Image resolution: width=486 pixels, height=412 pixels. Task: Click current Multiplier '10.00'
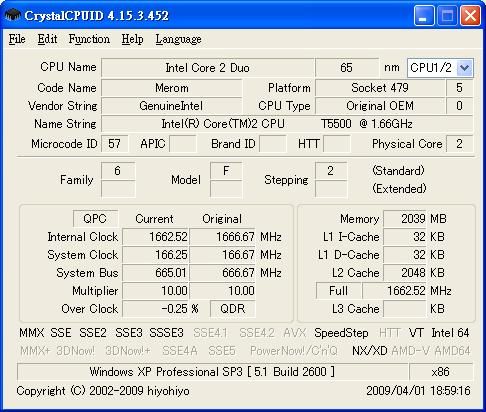tap(155, 291)
